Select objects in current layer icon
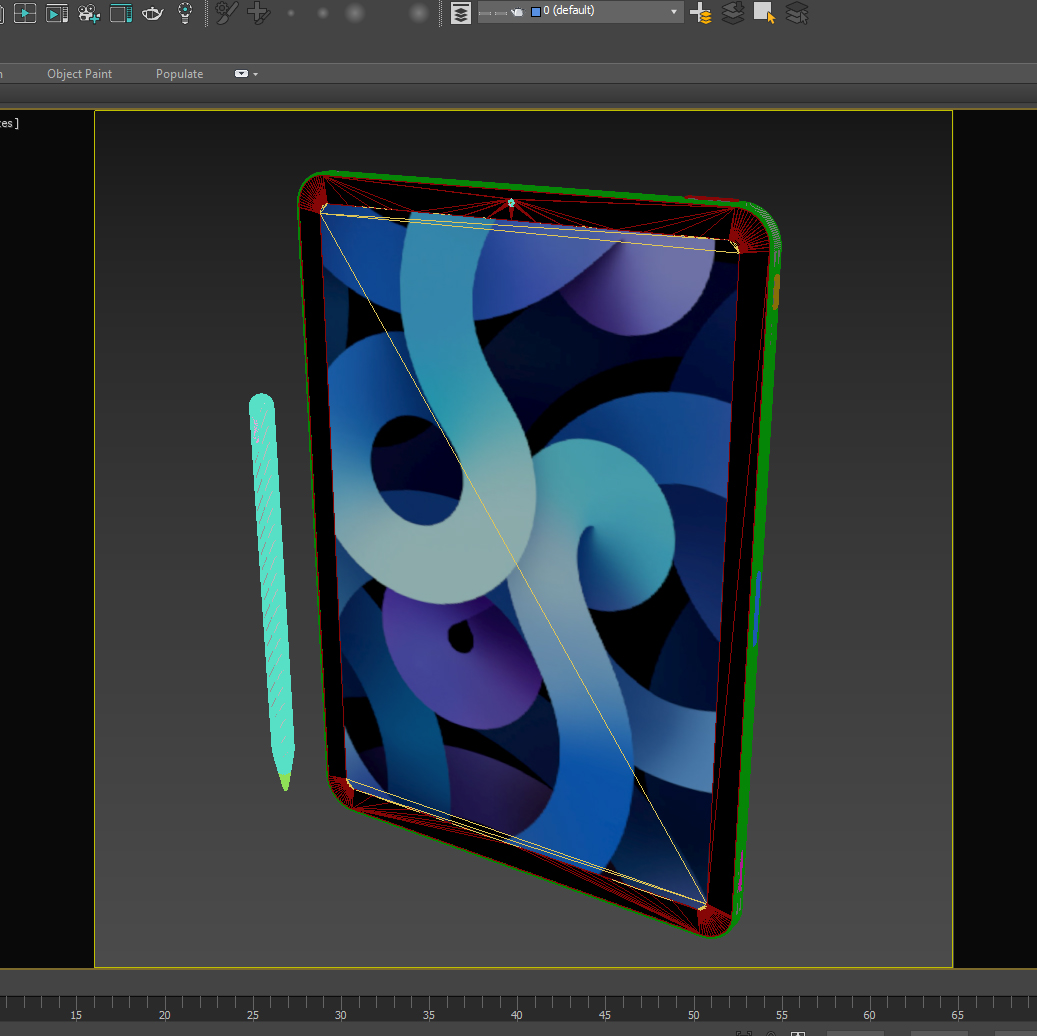Viewport: 1037px width, 1036px height. pos(765,13)
